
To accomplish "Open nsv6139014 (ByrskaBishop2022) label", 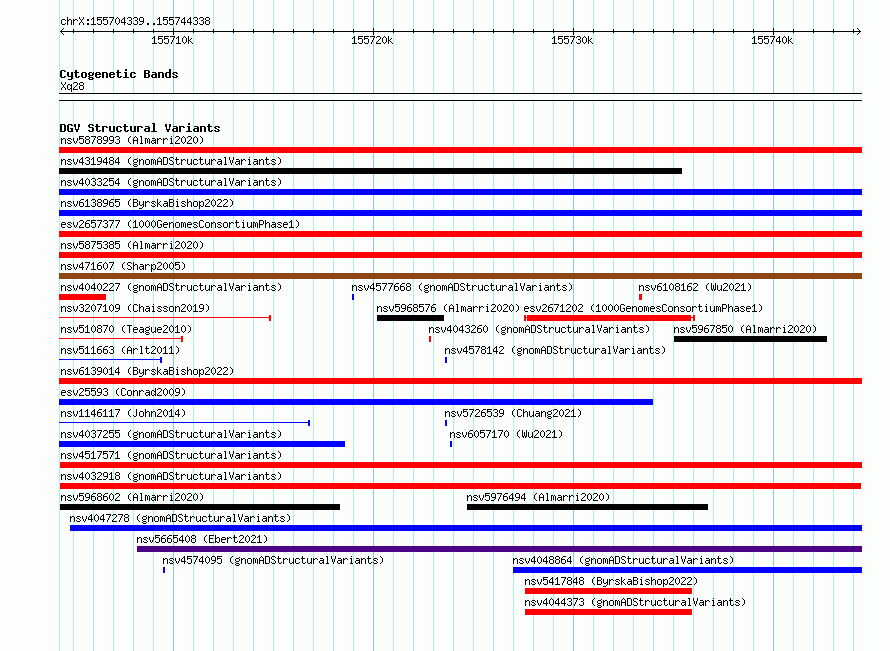I will pos(147,371).
